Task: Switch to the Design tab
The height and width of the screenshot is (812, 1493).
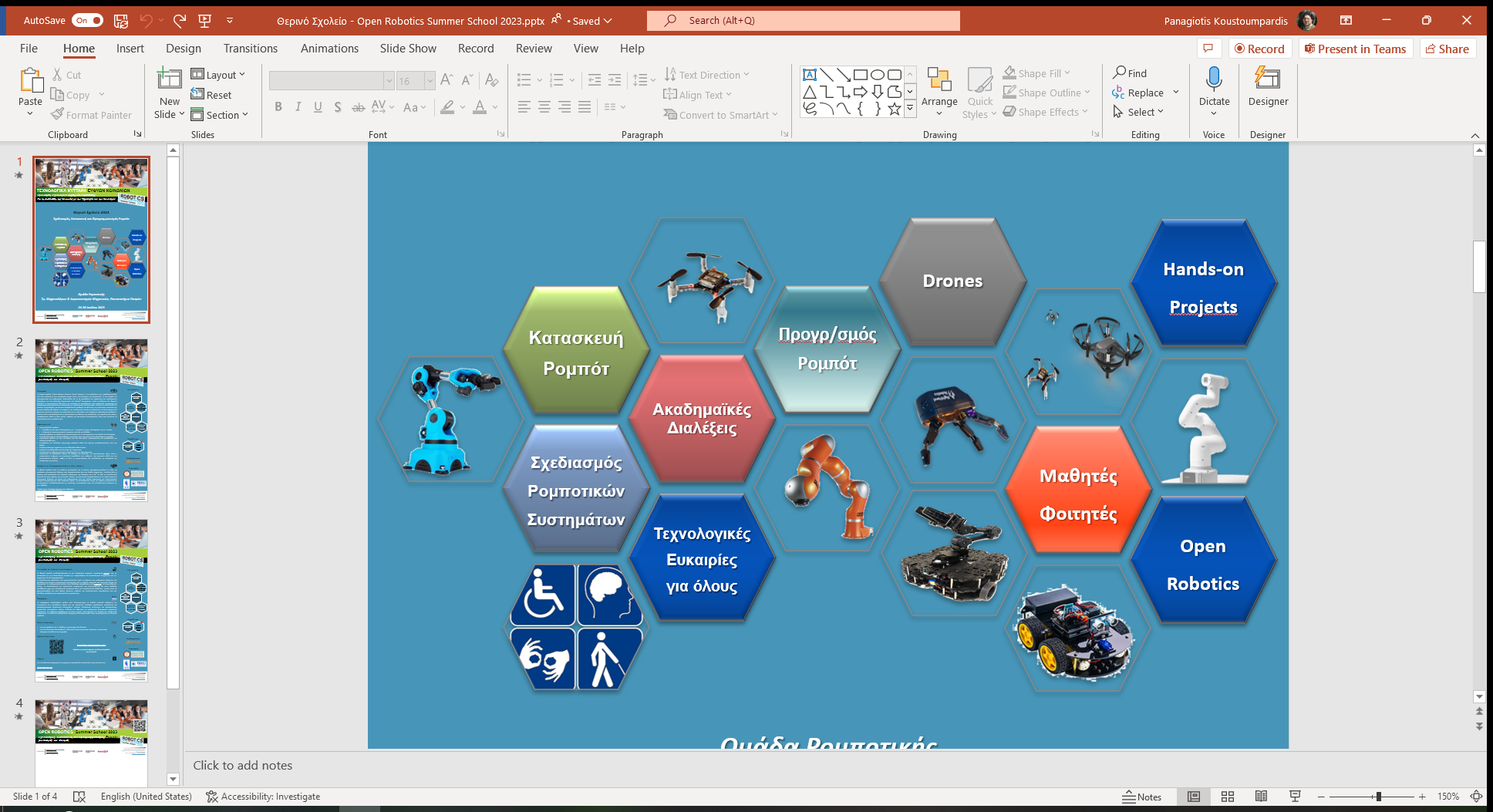Action: [x=184, y=49]
